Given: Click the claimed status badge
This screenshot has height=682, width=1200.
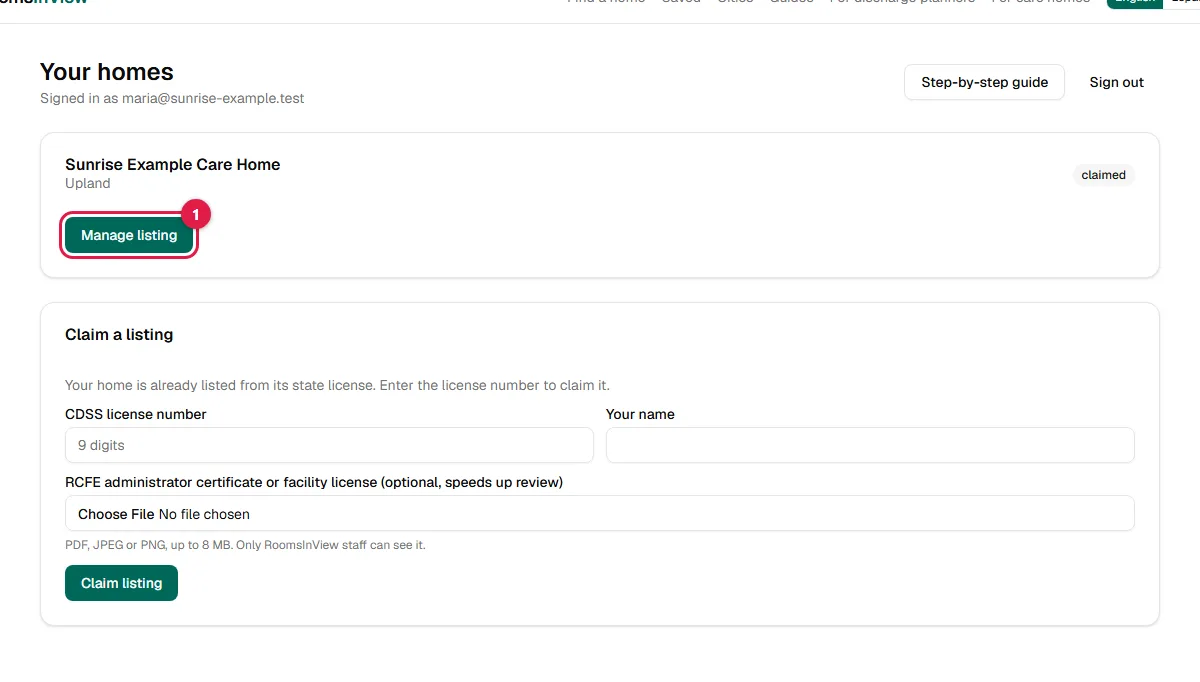Looking at the screenshot, I should [x=1104, y=175].
